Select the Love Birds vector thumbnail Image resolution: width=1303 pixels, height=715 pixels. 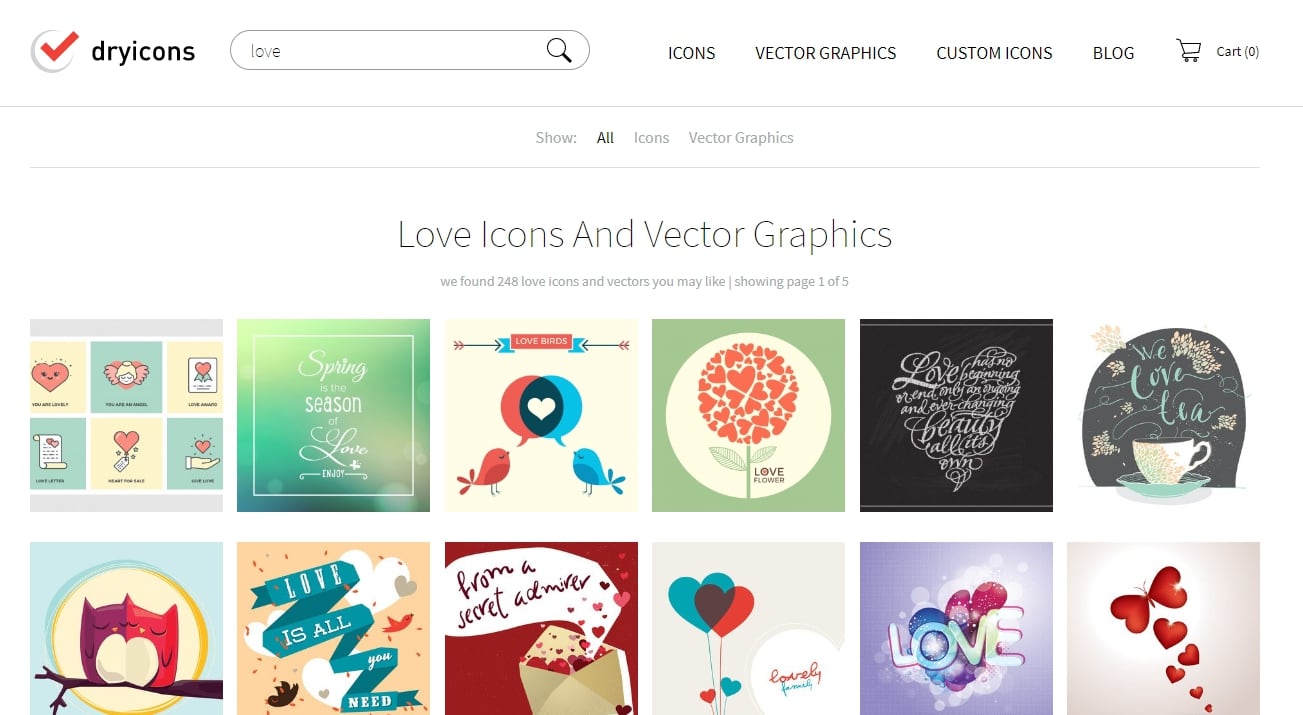click(541, 415)
